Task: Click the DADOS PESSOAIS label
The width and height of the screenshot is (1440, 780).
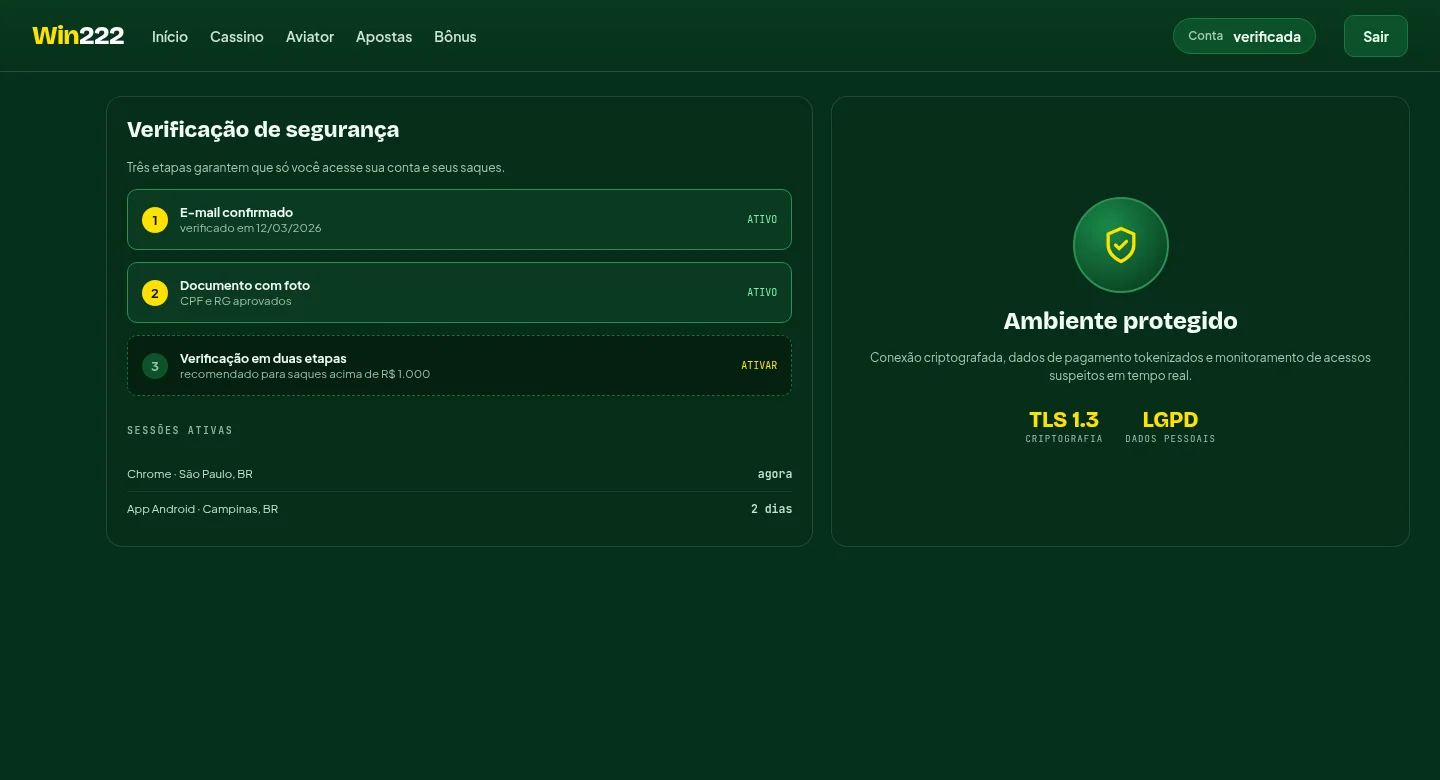Action: tap(1170, 439)
